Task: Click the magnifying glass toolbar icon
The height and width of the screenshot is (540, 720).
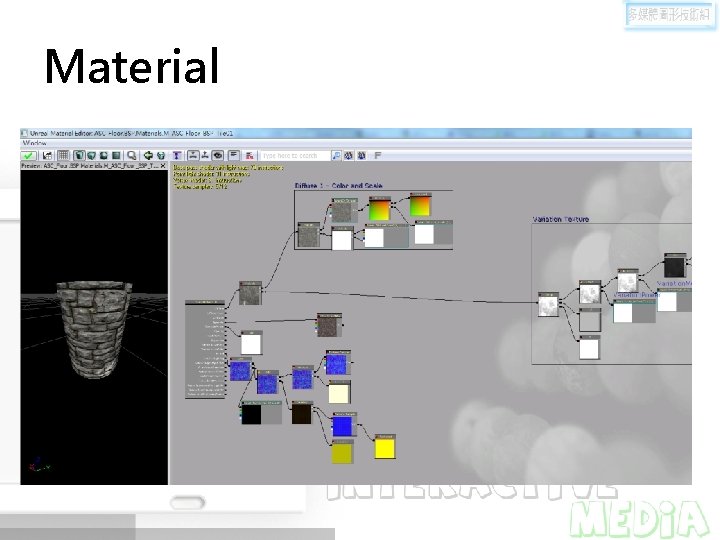Action: (x=132, y=156)
